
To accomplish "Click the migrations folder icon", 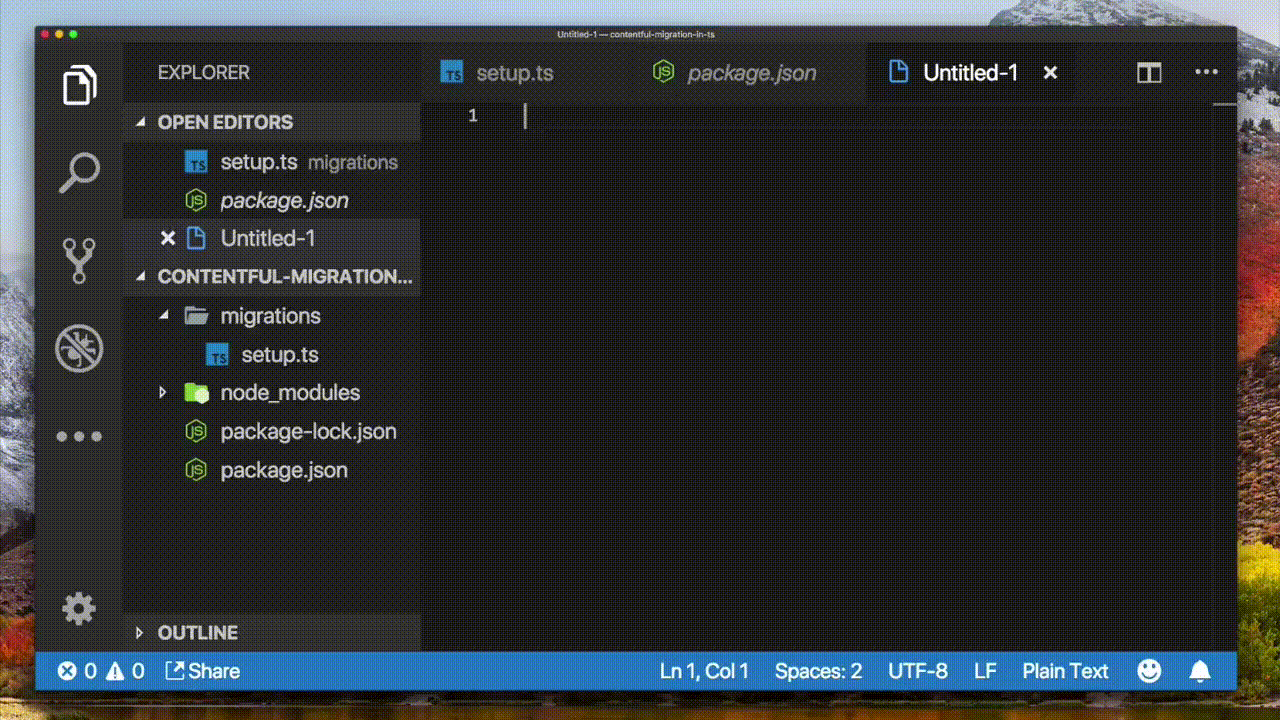I will [x=196, y=316].
